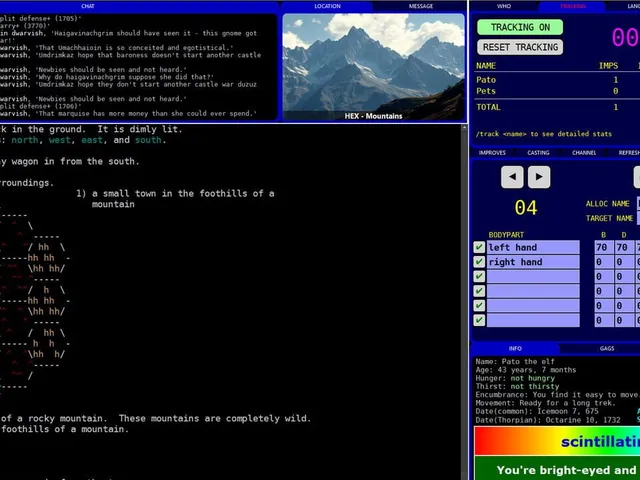Click the 'Thirst: not thirsty' line
Screen dimensions: 640x480
pyautogui.click(x=517, y=387)
